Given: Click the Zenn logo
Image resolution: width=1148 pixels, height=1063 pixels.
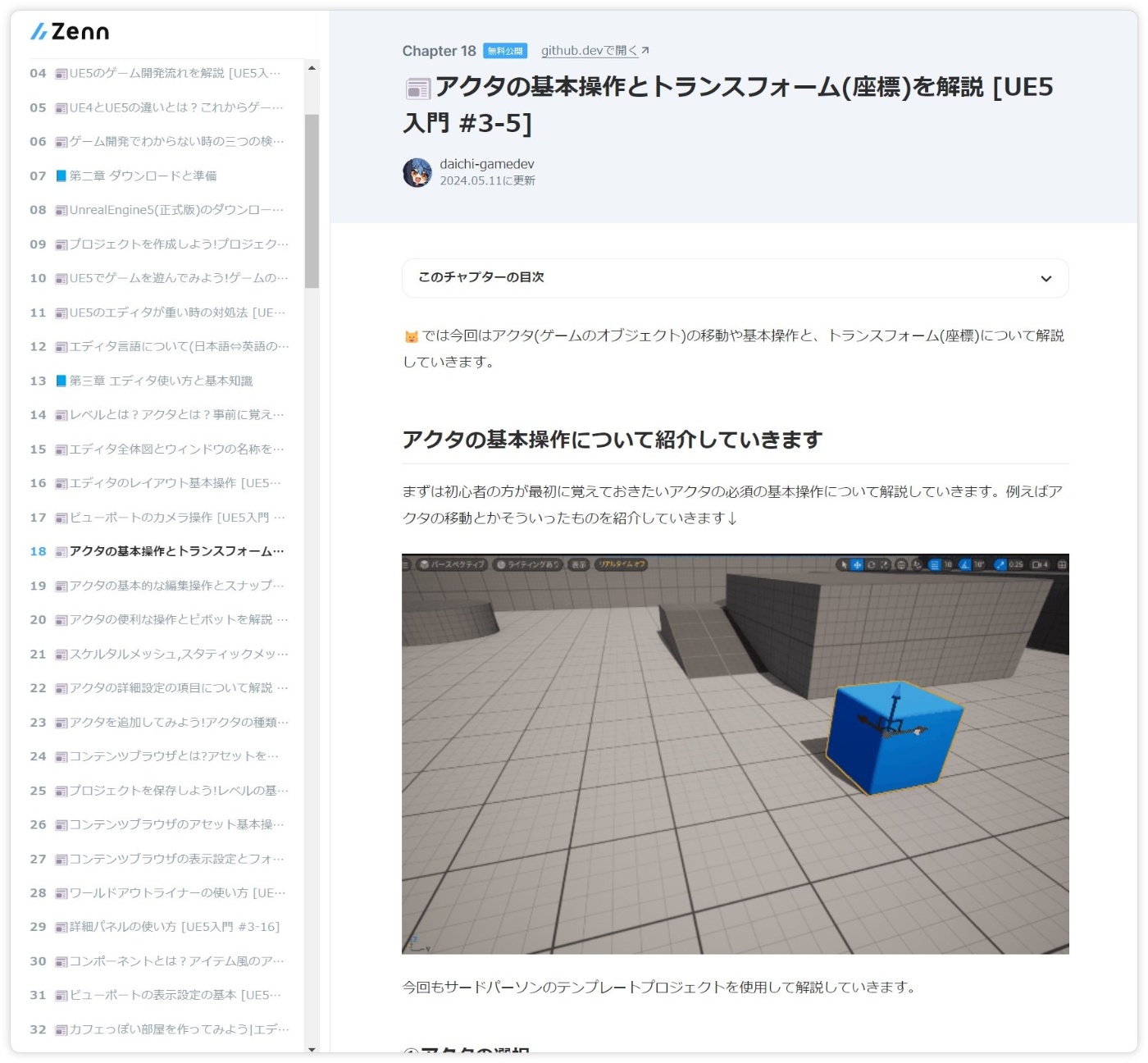Looking at the screenshot, I should point(70,31).
